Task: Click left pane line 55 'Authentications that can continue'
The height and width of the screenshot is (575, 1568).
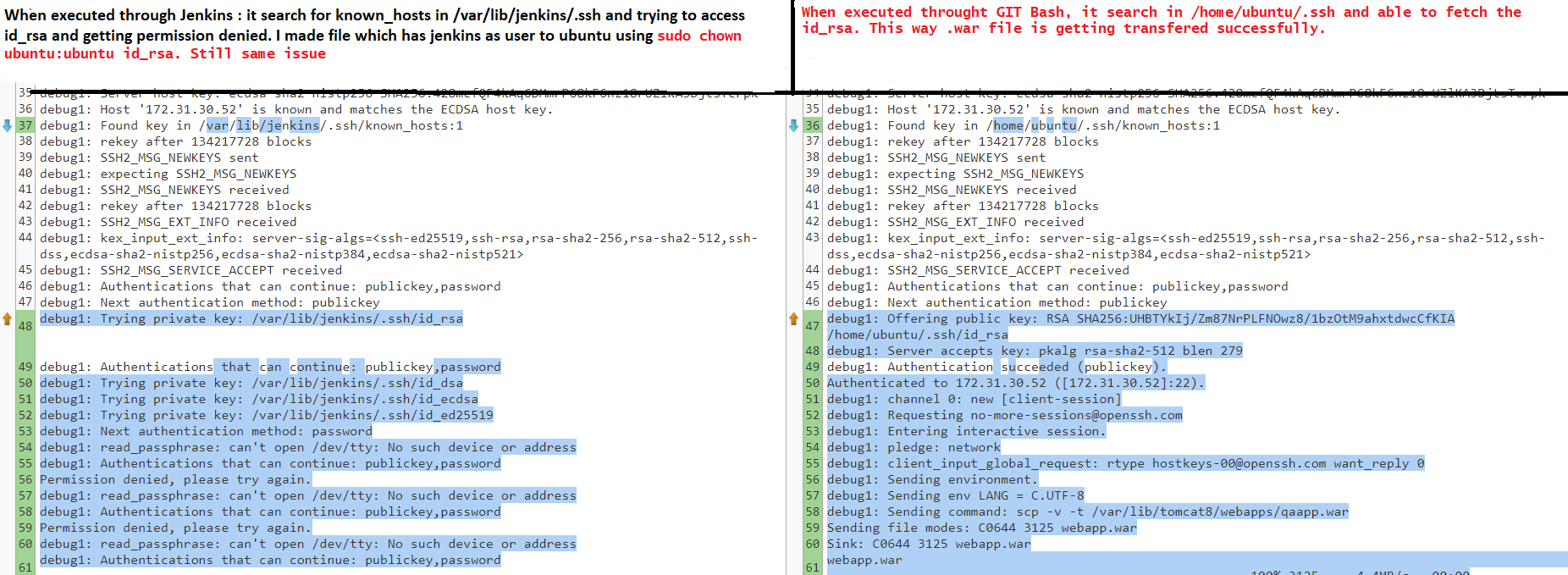Action: coord(270,463)
